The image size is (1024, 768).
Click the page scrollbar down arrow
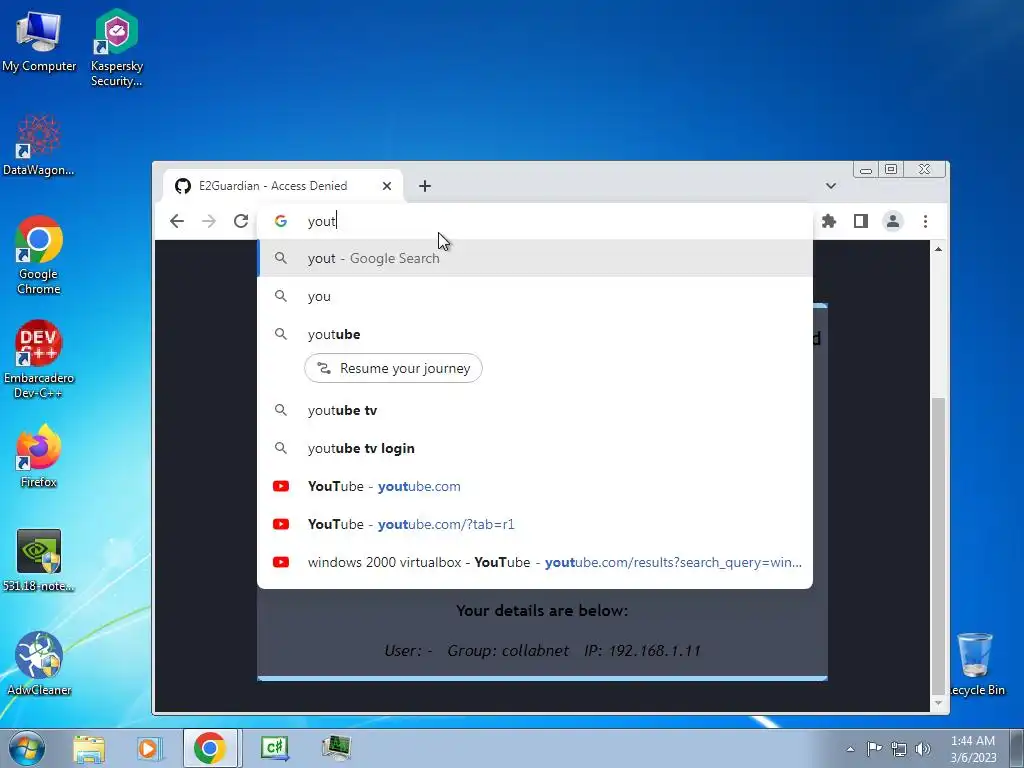click(938, 703)
